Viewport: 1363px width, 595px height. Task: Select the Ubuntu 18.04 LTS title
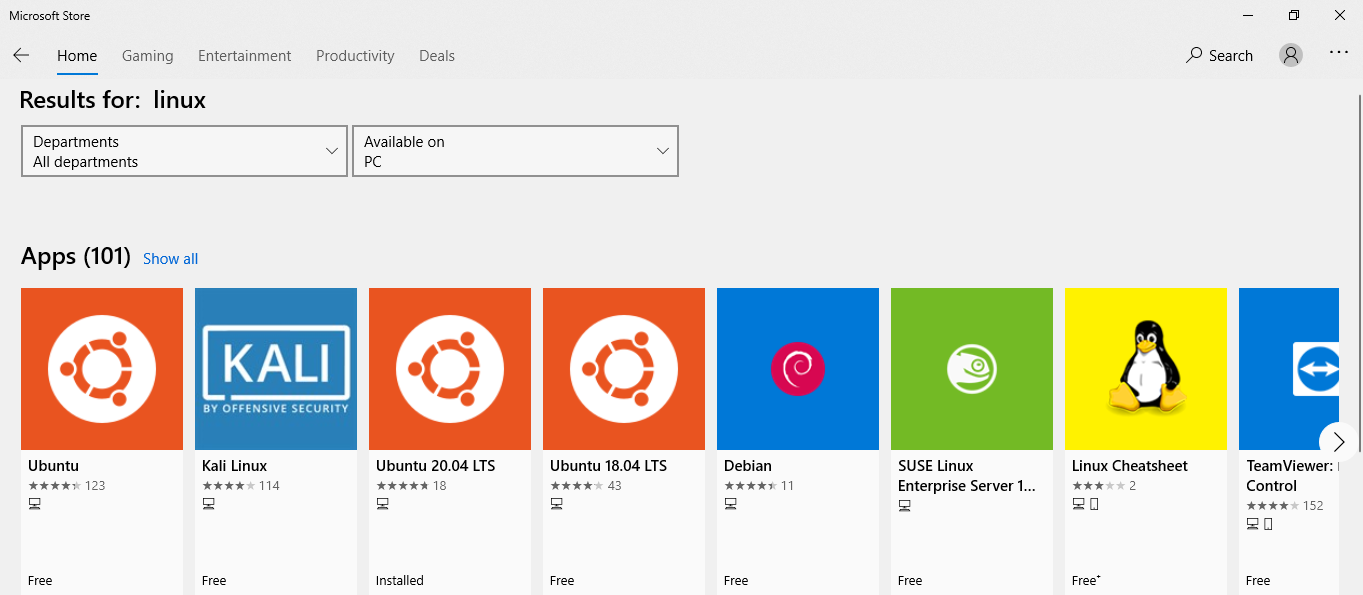609,466
